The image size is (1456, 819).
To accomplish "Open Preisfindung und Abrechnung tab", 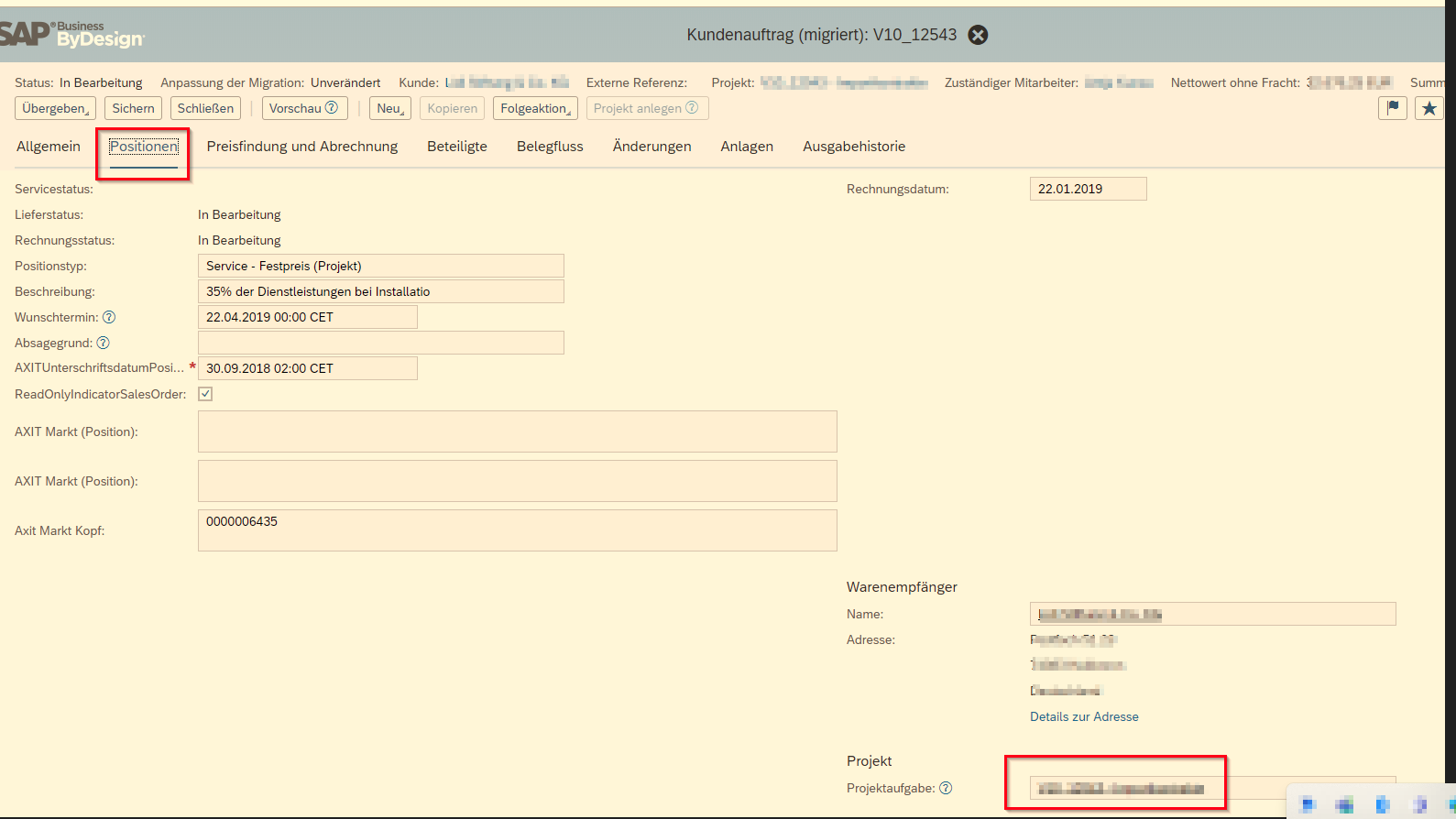I will [302, 147].
